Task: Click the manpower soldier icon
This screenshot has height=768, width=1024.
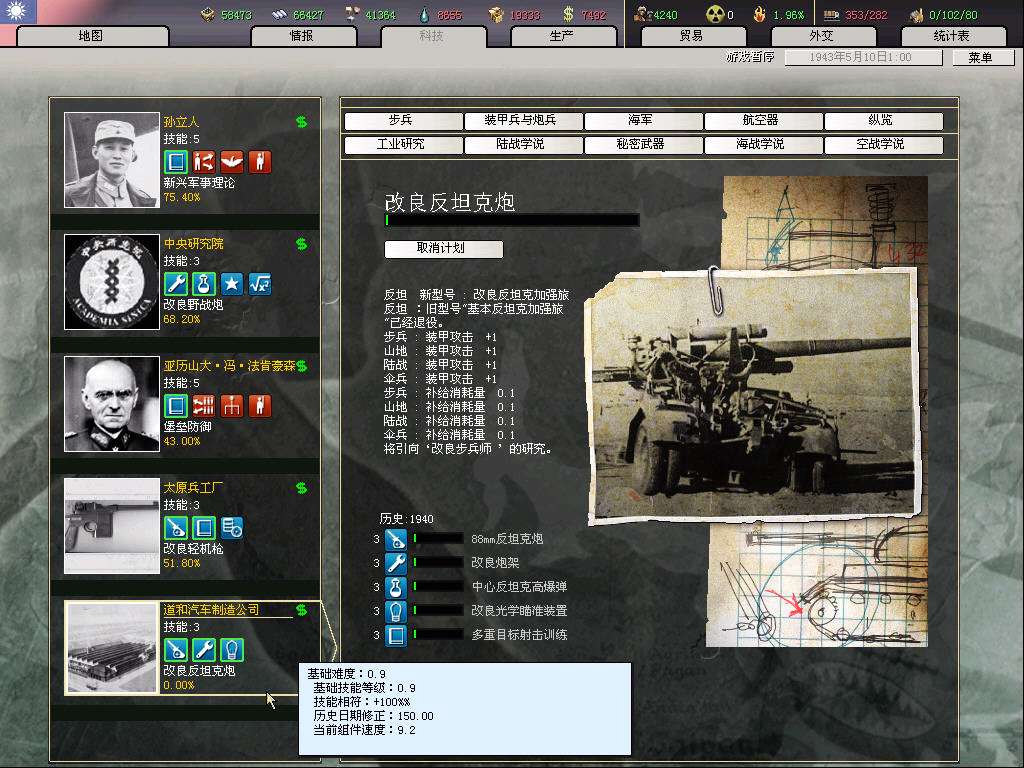Action: (643, 14)
